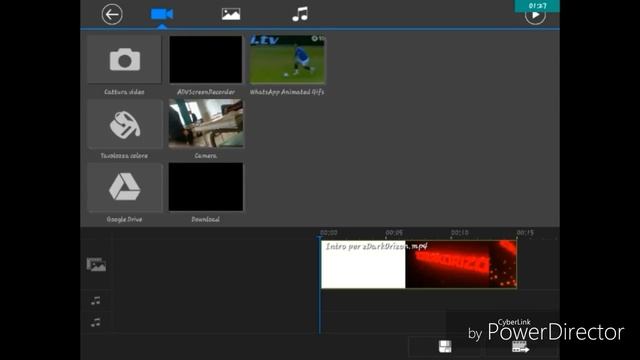The width and height of the screenshot is (640, 360).
Task: Play the project preview
Action: click(x=535, y=16)
